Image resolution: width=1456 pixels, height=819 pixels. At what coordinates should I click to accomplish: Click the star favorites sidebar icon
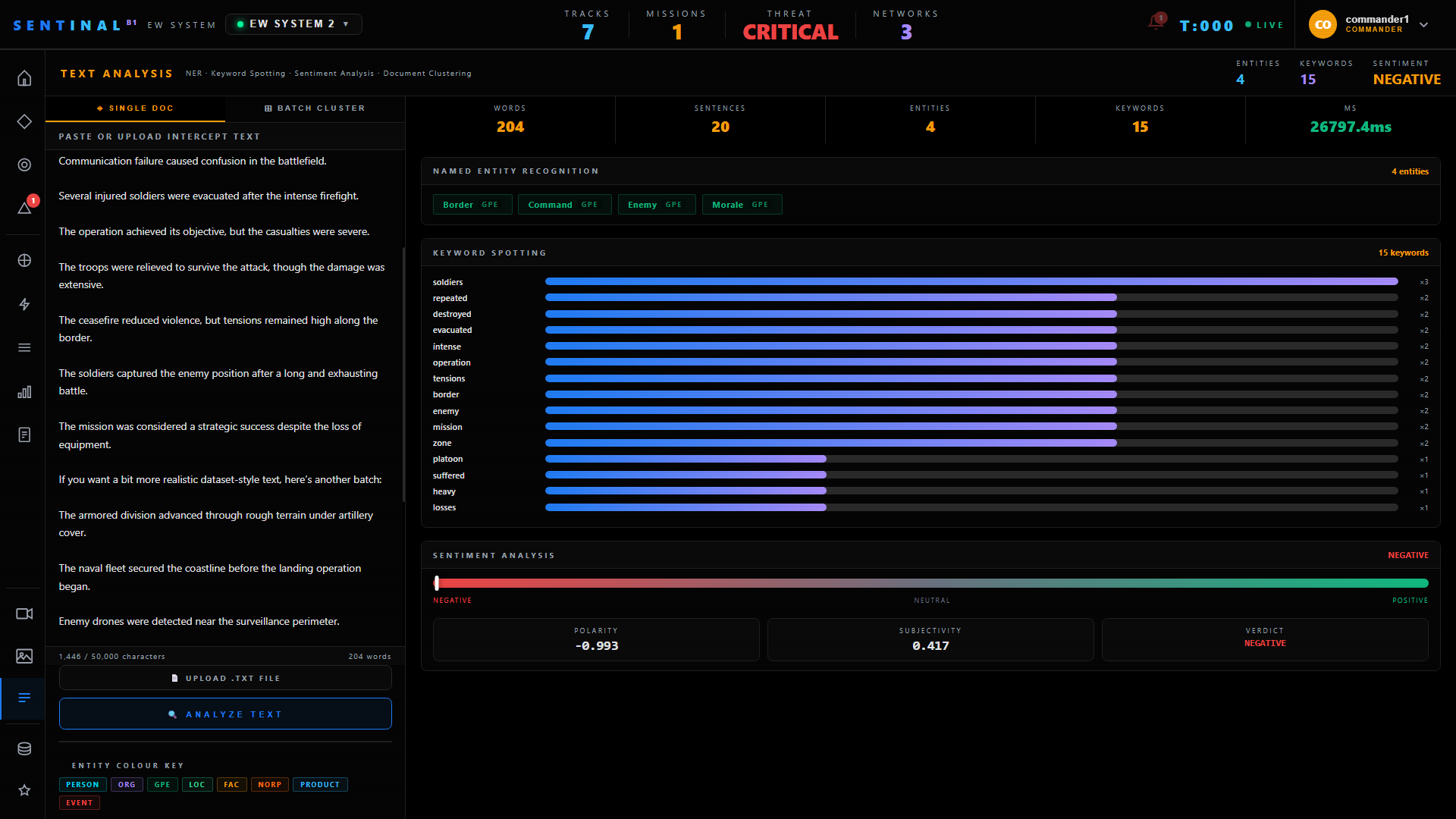(x=24, y=790)
